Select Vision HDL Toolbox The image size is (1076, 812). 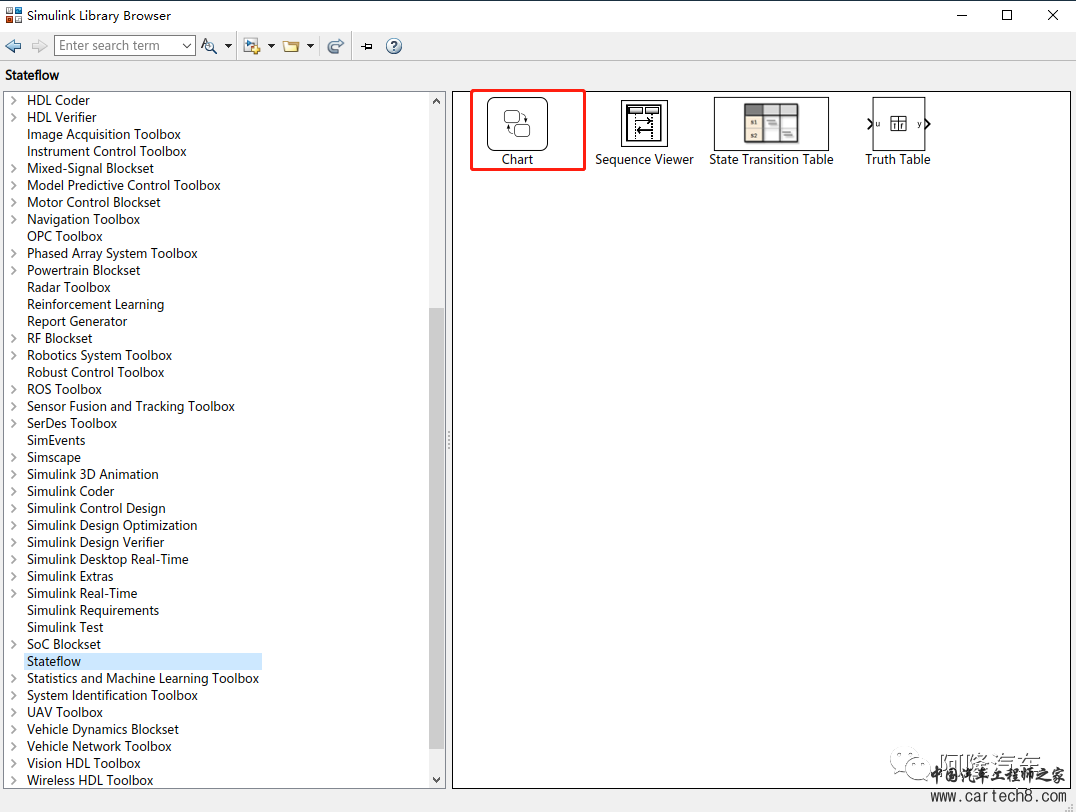(84, 763)
